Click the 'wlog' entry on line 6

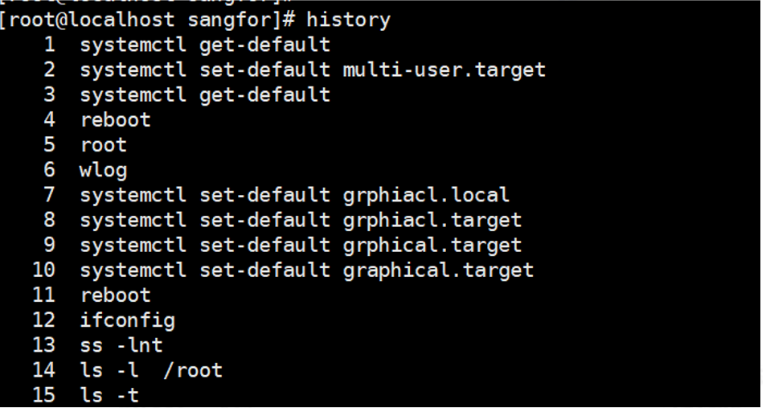point(104,170)
